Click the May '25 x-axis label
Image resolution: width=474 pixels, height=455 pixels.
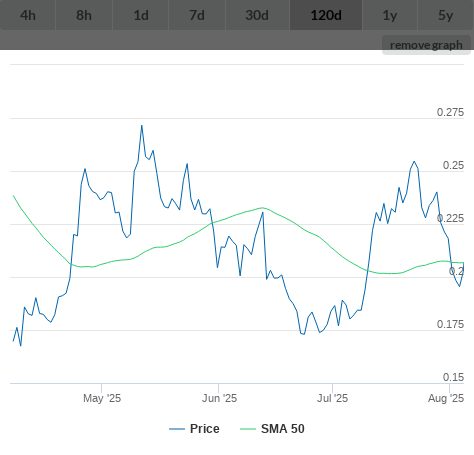[102, 398]
